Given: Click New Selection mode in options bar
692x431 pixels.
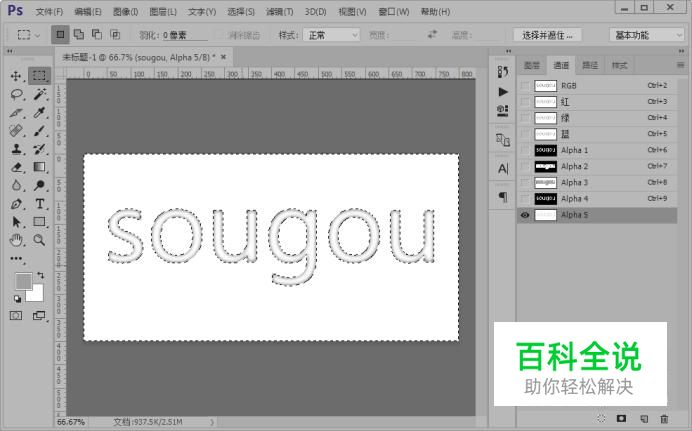Looking at the screenshot, I should point(60,34).
